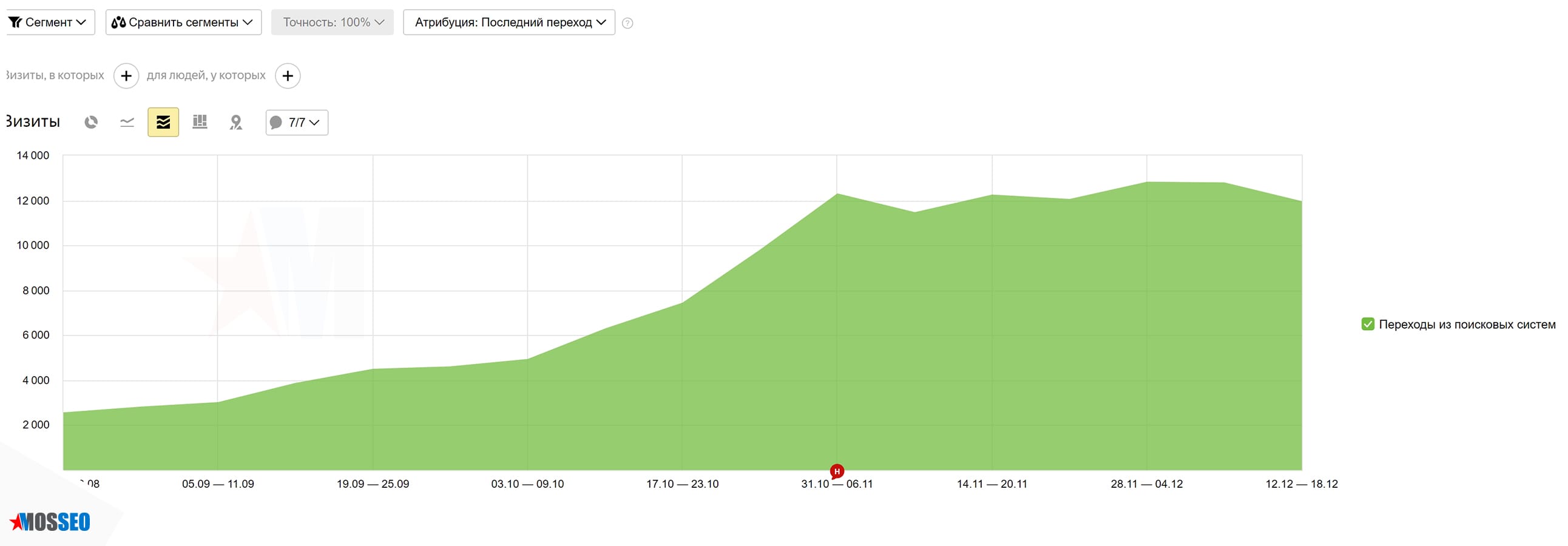
Task: Switch to the column bar chart view
Action: (x=200, y=123)
